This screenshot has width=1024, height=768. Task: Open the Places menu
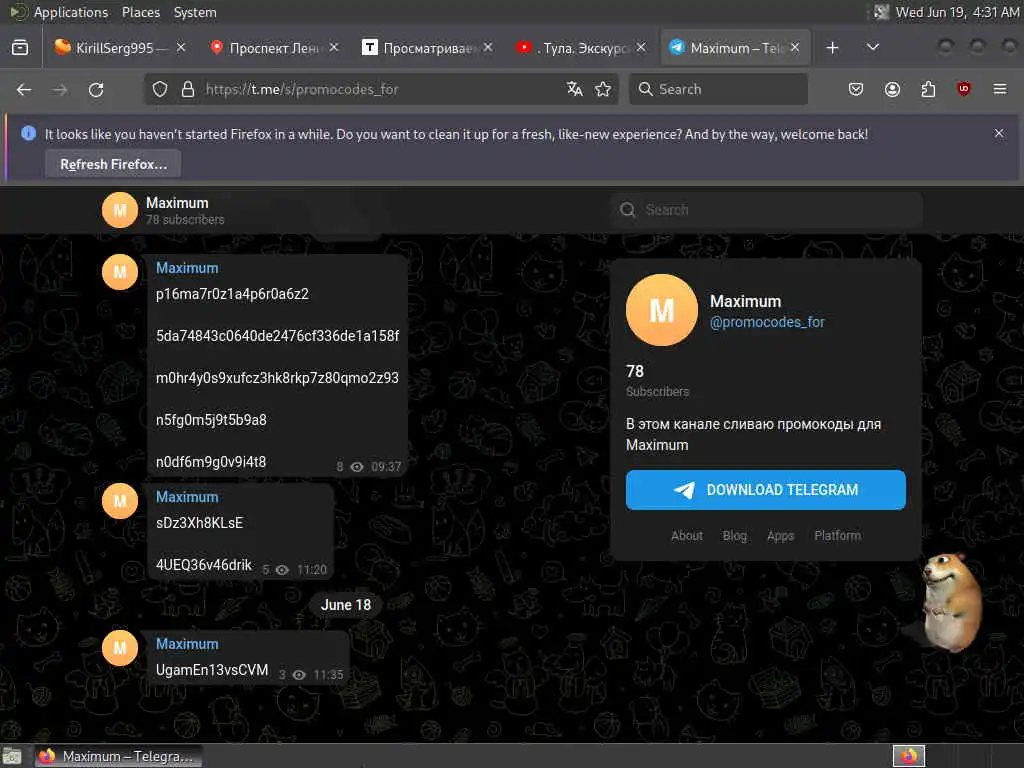[140, 12]
